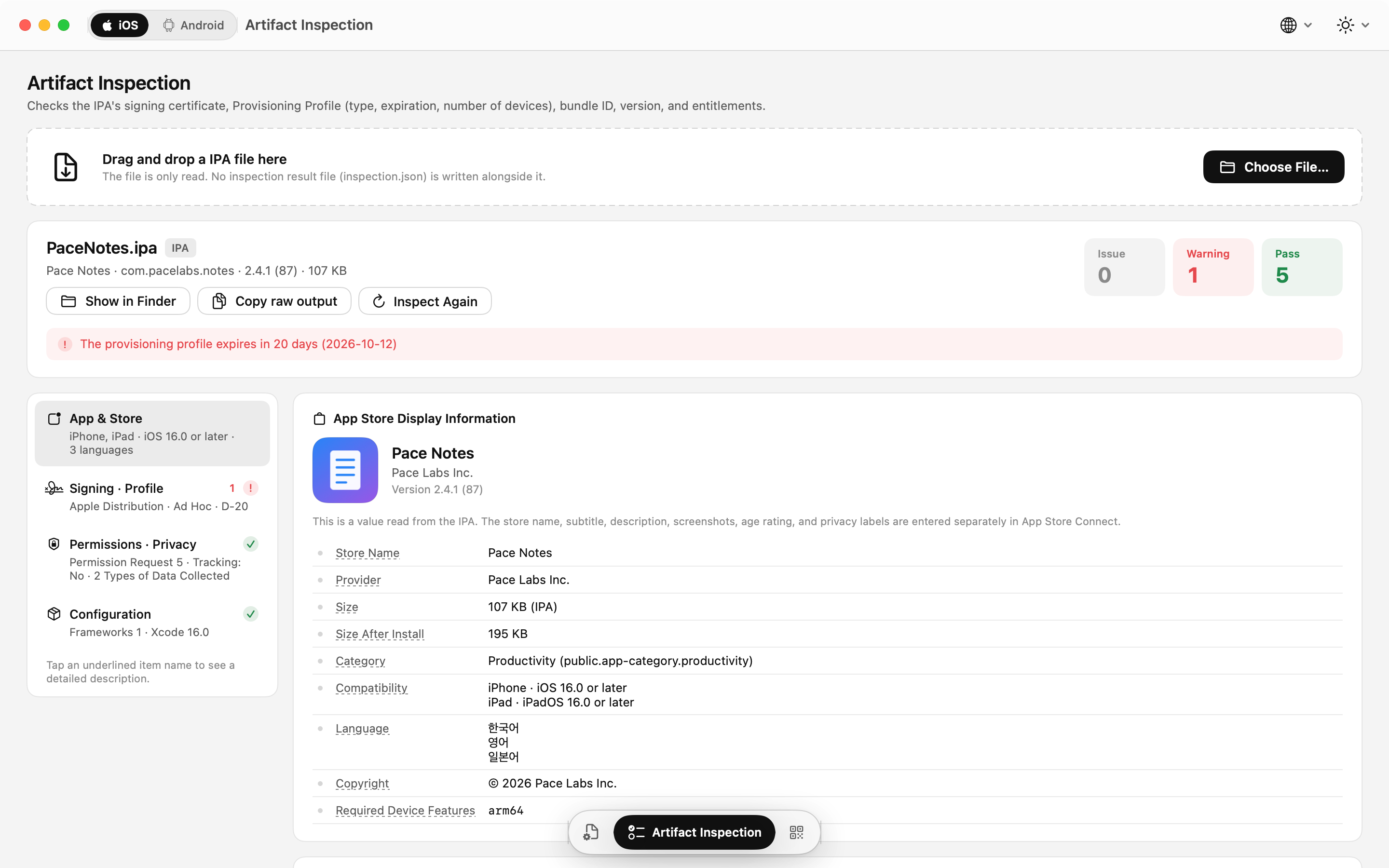Click the underlined Category label
1389x868 pixels.
tap(360, 661)
